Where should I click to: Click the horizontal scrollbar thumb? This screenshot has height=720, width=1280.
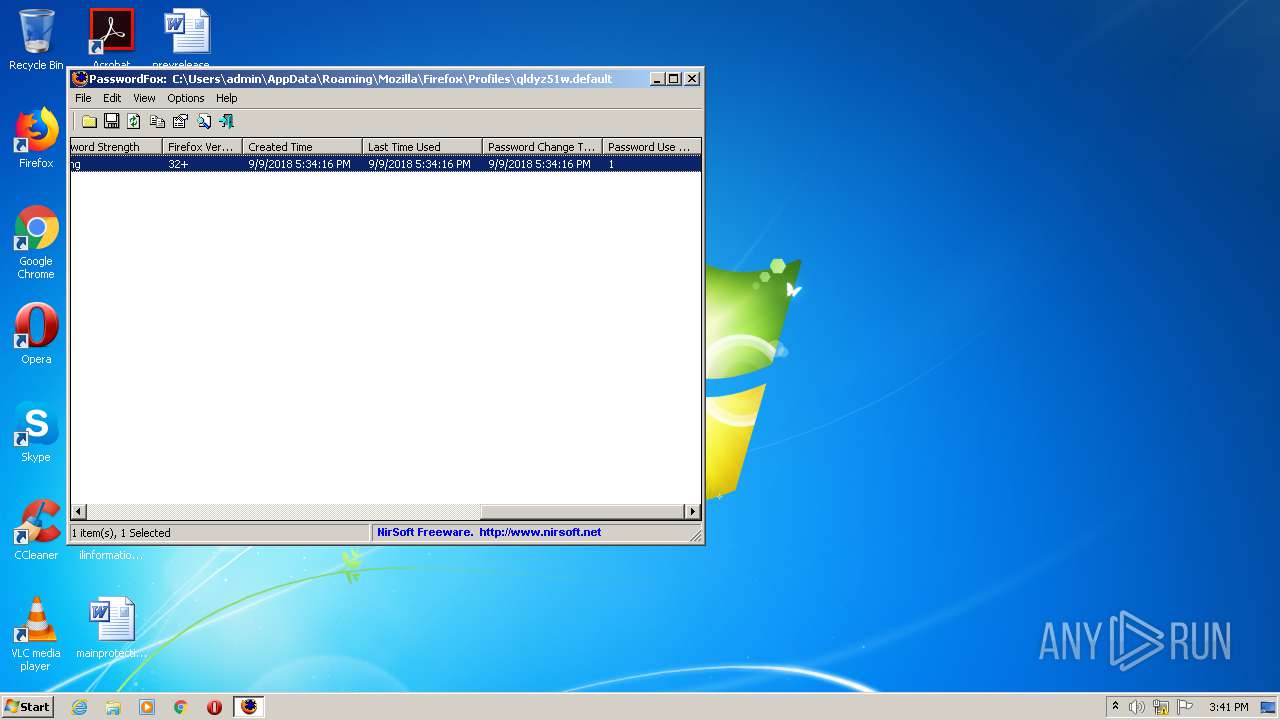point(583,511)
